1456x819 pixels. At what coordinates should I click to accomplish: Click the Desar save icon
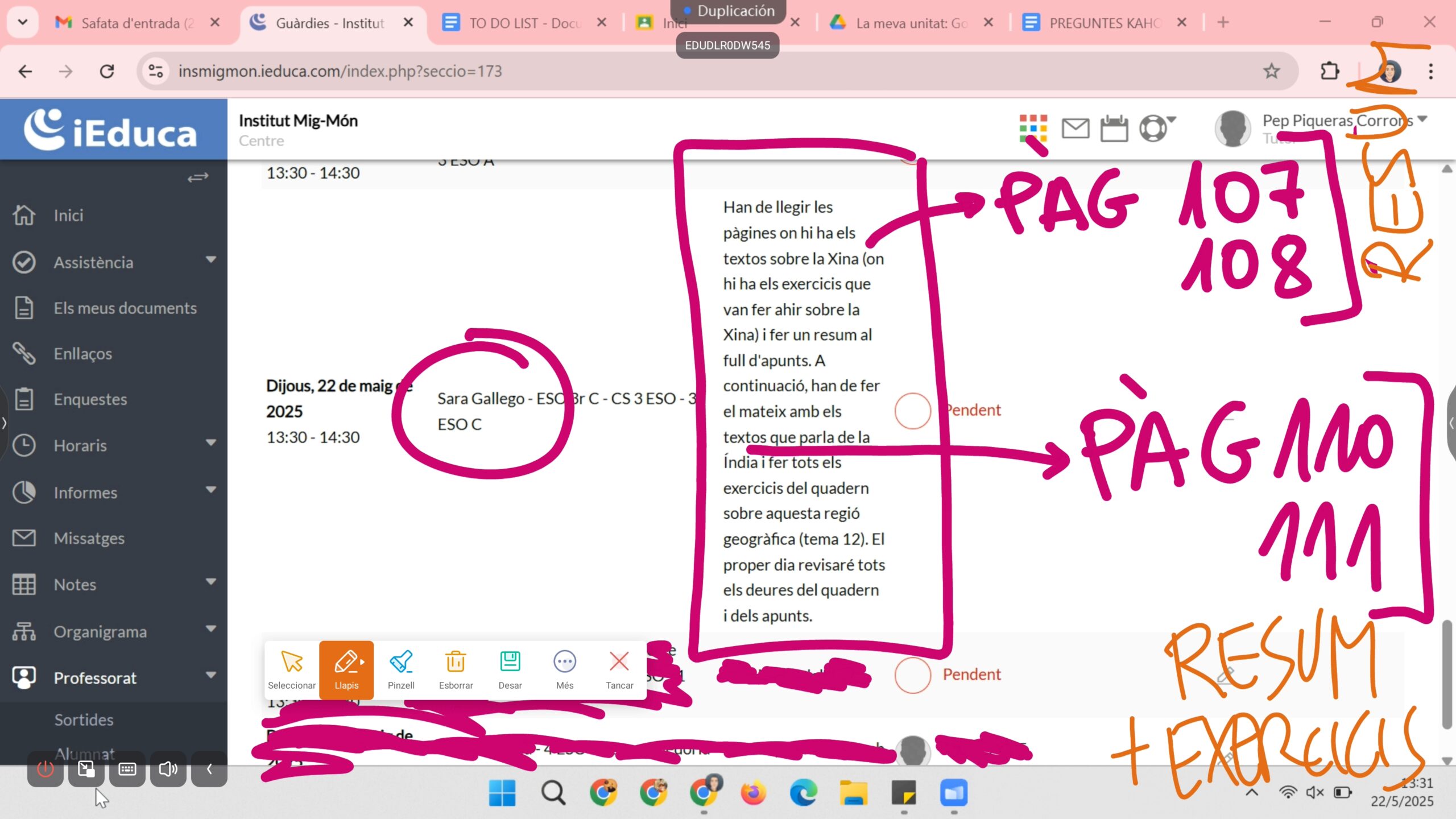coord(510,669)
